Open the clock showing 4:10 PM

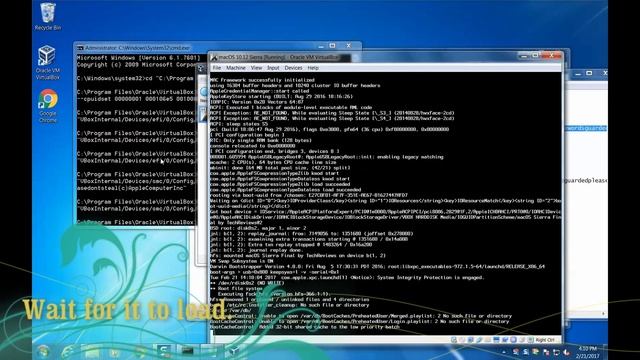click(x=588, y=352)
